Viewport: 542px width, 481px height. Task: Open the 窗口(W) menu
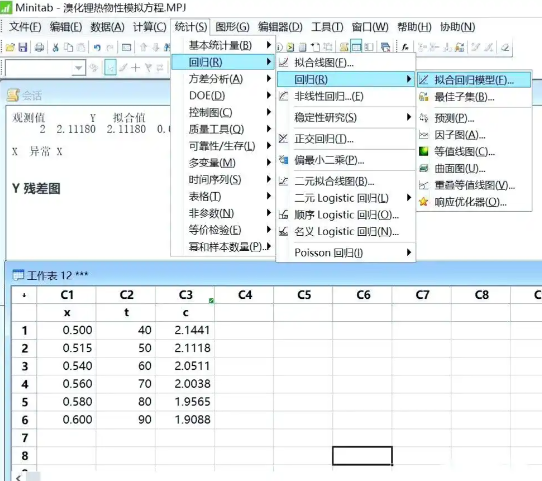(370, 27)
